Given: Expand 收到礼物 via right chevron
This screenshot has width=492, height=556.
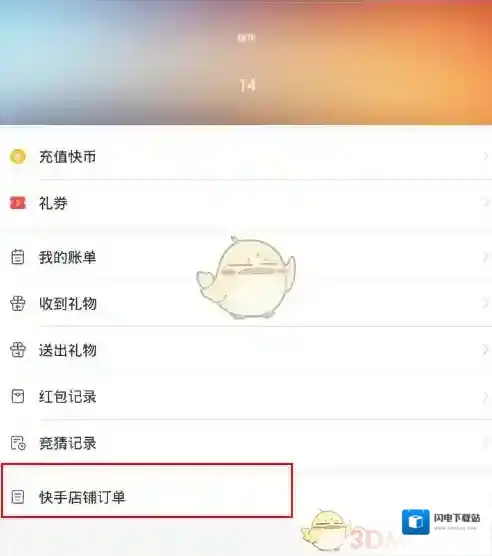Looking at the screenshot, I should click(x=486, y=304).
